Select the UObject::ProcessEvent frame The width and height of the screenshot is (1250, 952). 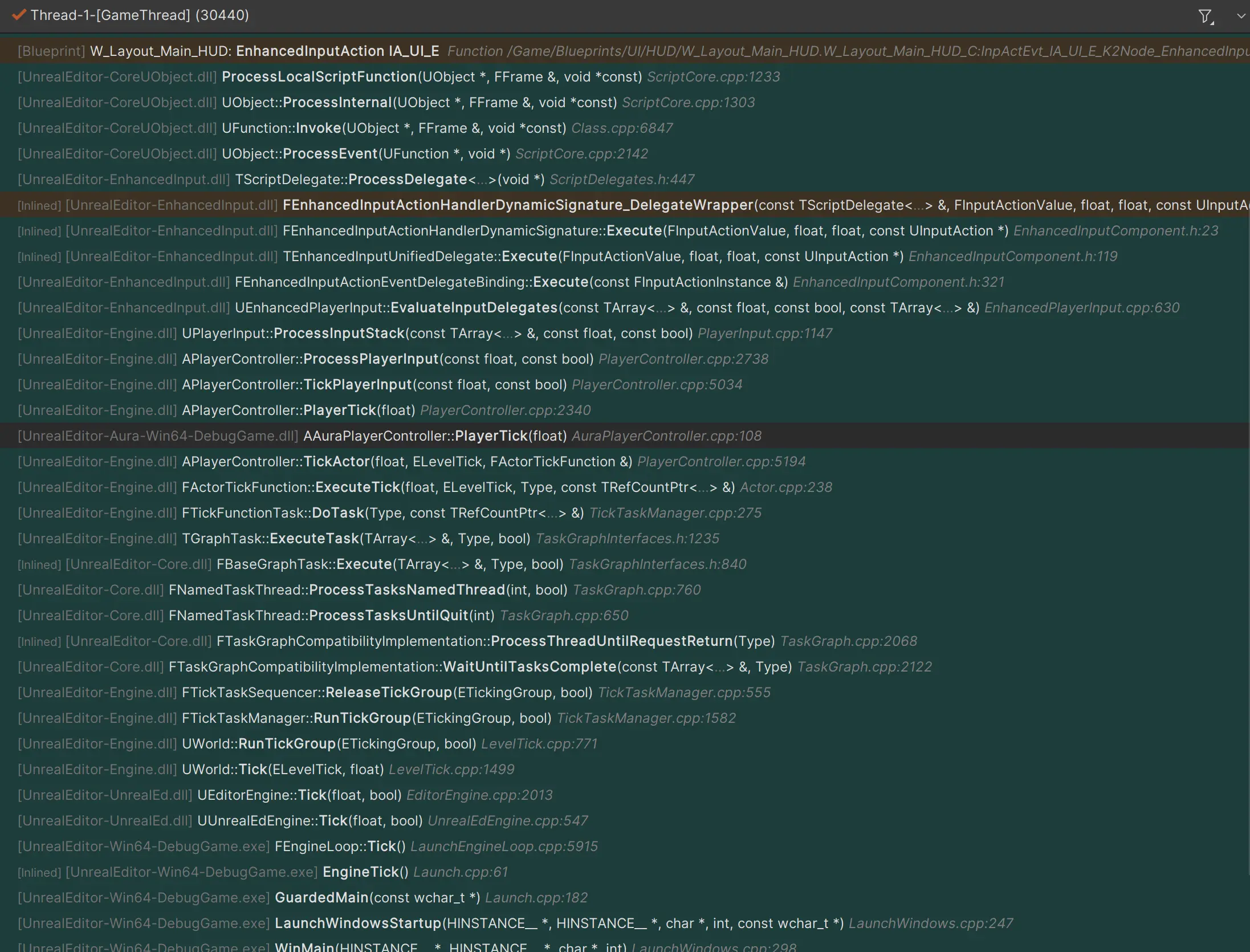point(330,154)
